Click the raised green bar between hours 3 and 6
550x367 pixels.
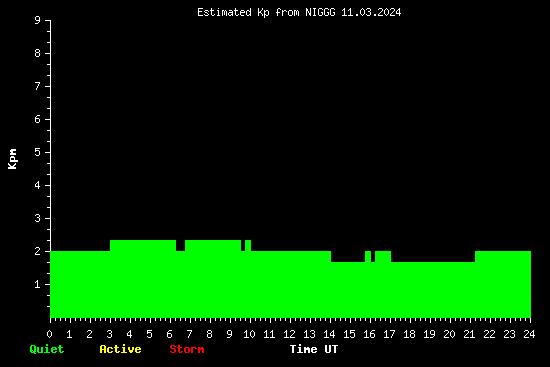point(143,279)
